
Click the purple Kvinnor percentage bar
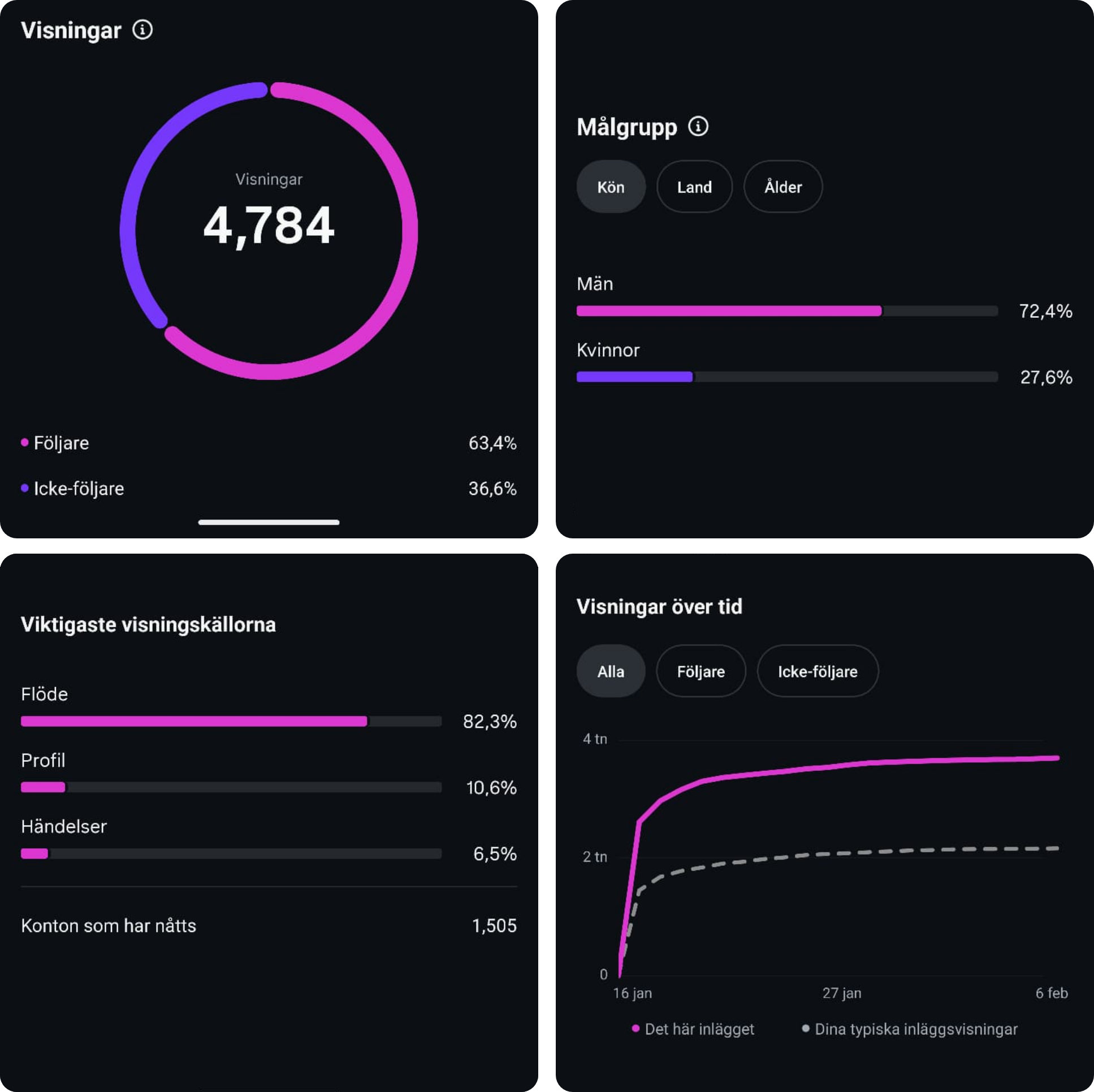click(634, 377)
